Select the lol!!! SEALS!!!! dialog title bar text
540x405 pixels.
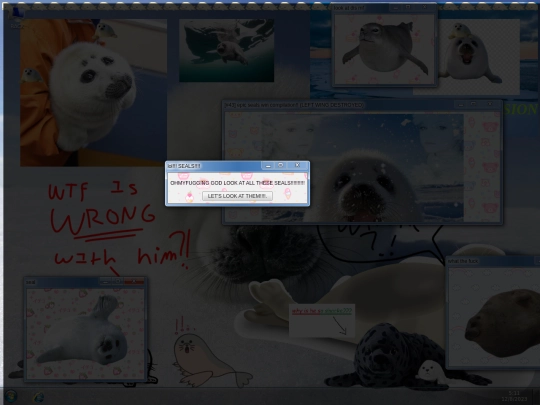(184, 166)
